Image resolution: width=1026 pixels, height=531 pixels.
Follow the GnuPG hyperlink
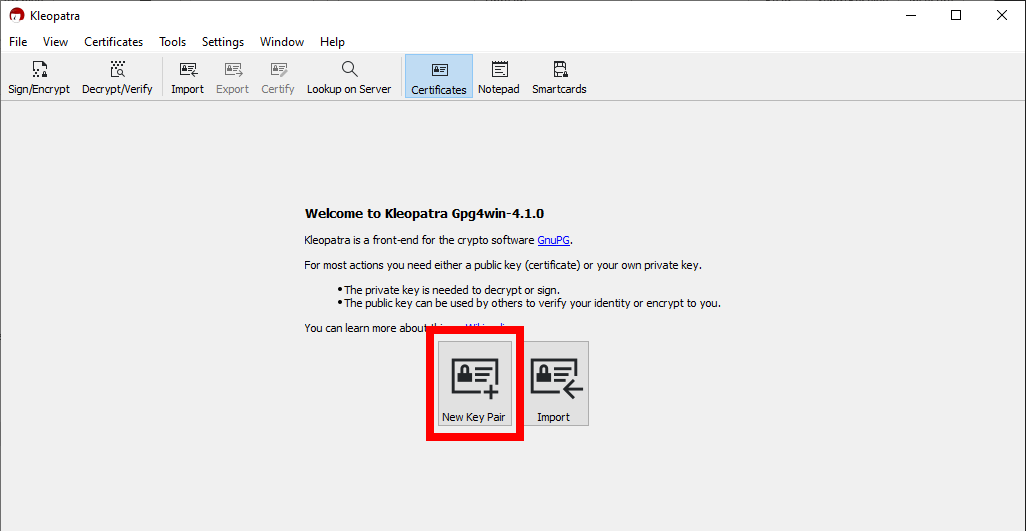click(x=554, y=240)
